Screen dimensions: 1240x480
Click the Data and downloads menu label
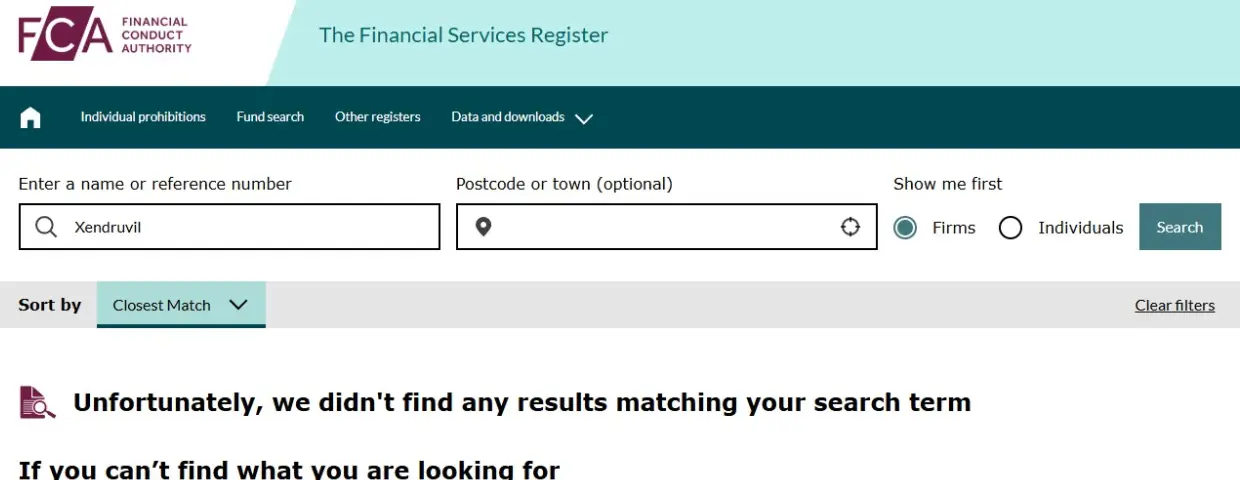pos(508,117)
